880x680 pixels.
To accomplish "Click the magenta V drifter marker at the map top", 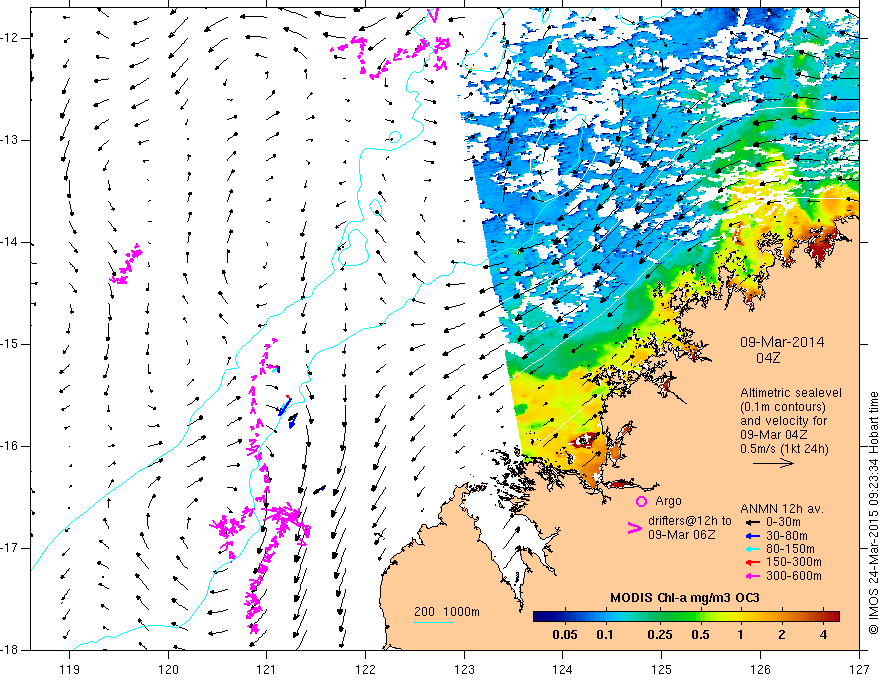I will [433, 15].
